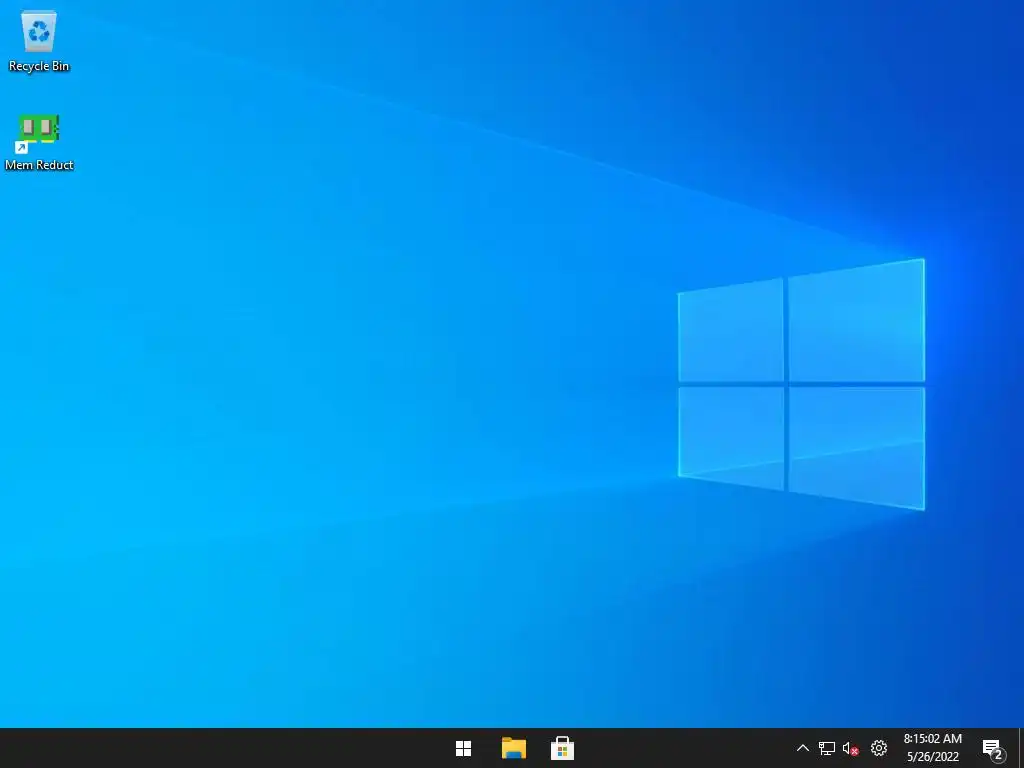Open the settings gear tray icon

pyautogui.click(x=879, y=748)
